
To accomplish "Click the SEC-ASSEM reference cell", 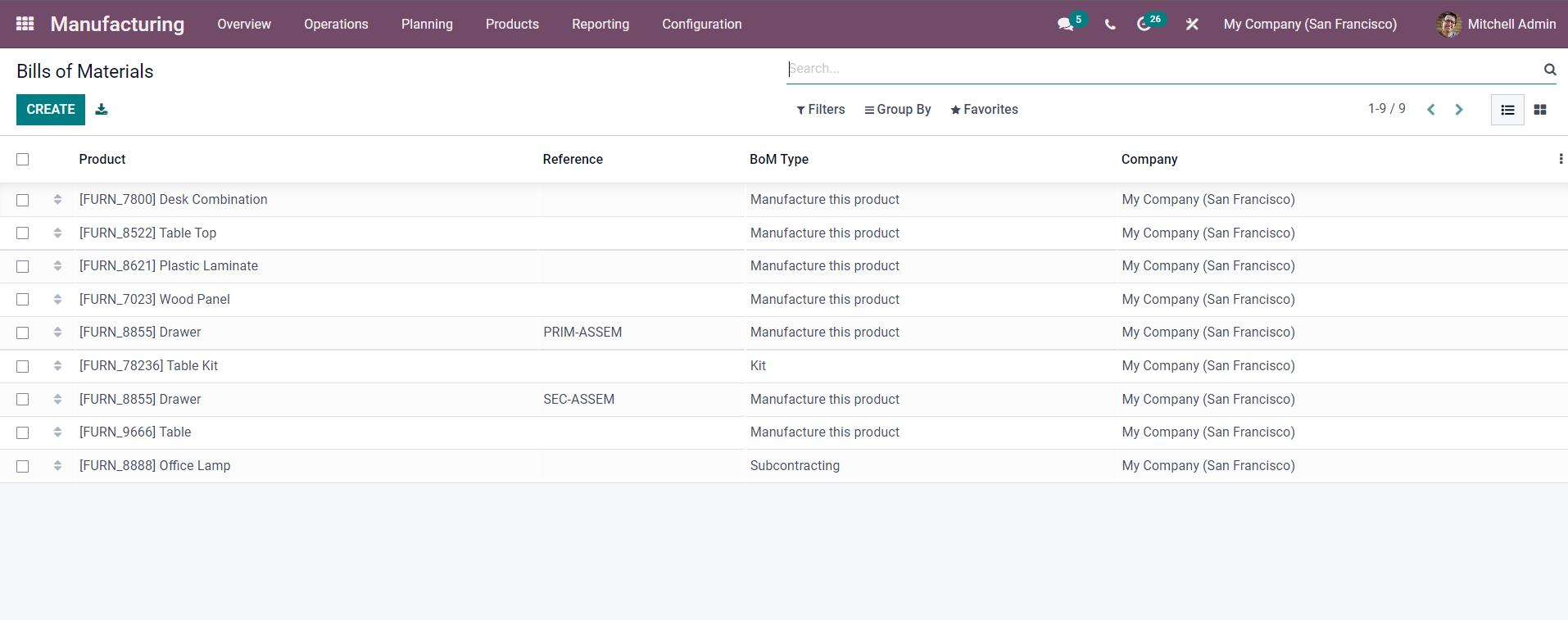I will pyautogui.click(x=578, y=400).
